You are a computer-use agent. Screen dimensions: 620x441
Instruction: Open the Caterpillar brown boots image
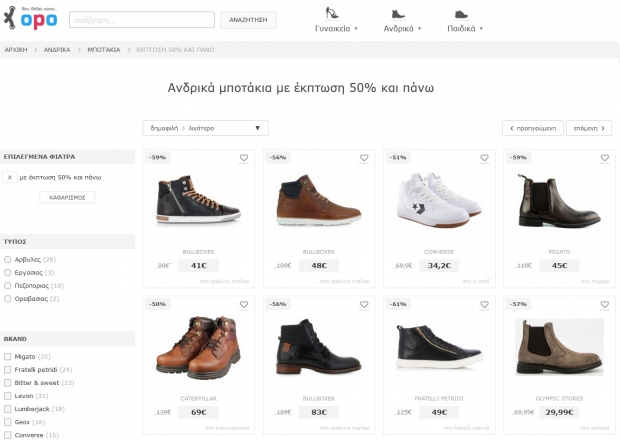click(198, 347)
